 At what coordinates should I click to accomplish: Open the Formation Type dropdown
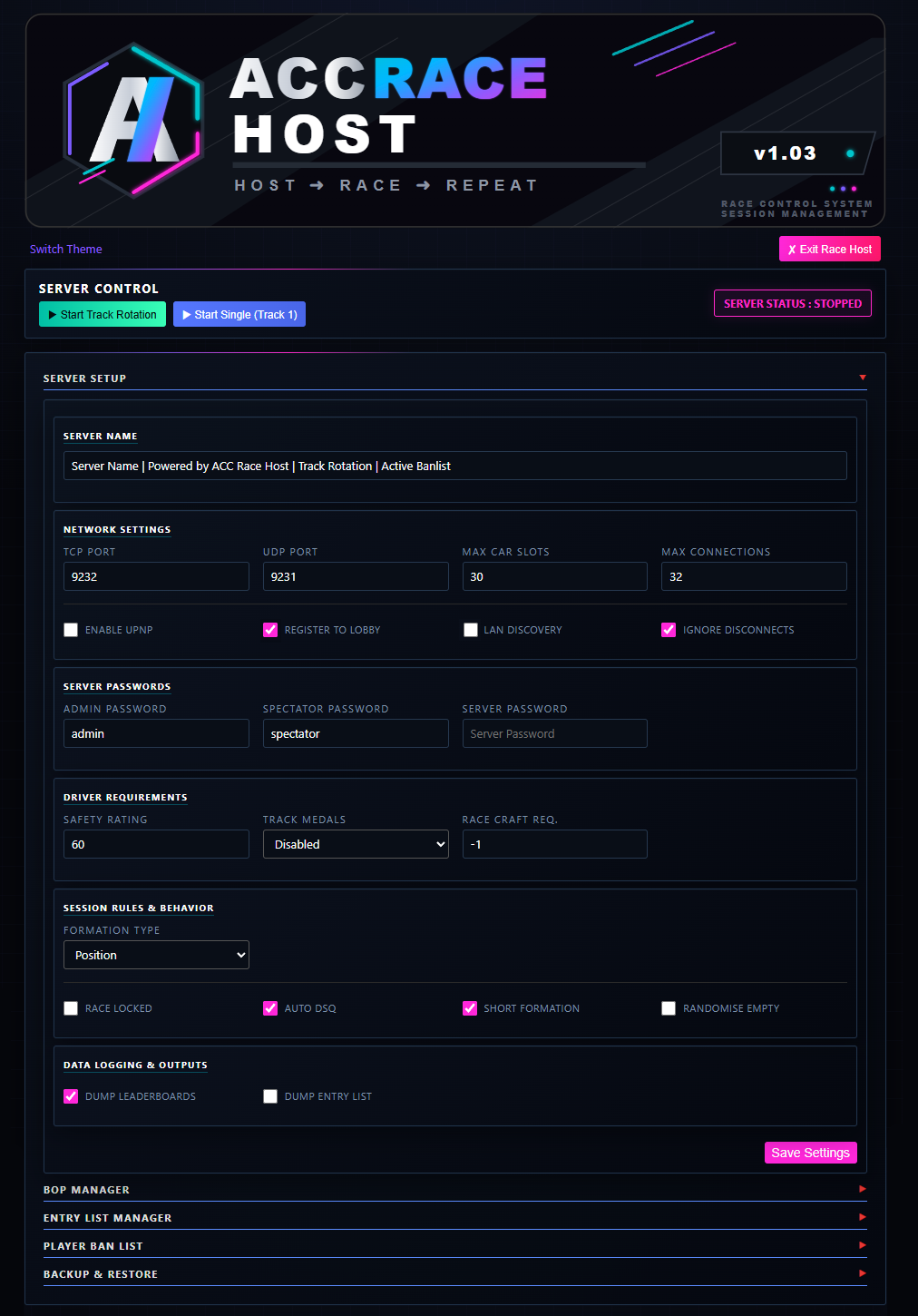click(x=156, y=955)
